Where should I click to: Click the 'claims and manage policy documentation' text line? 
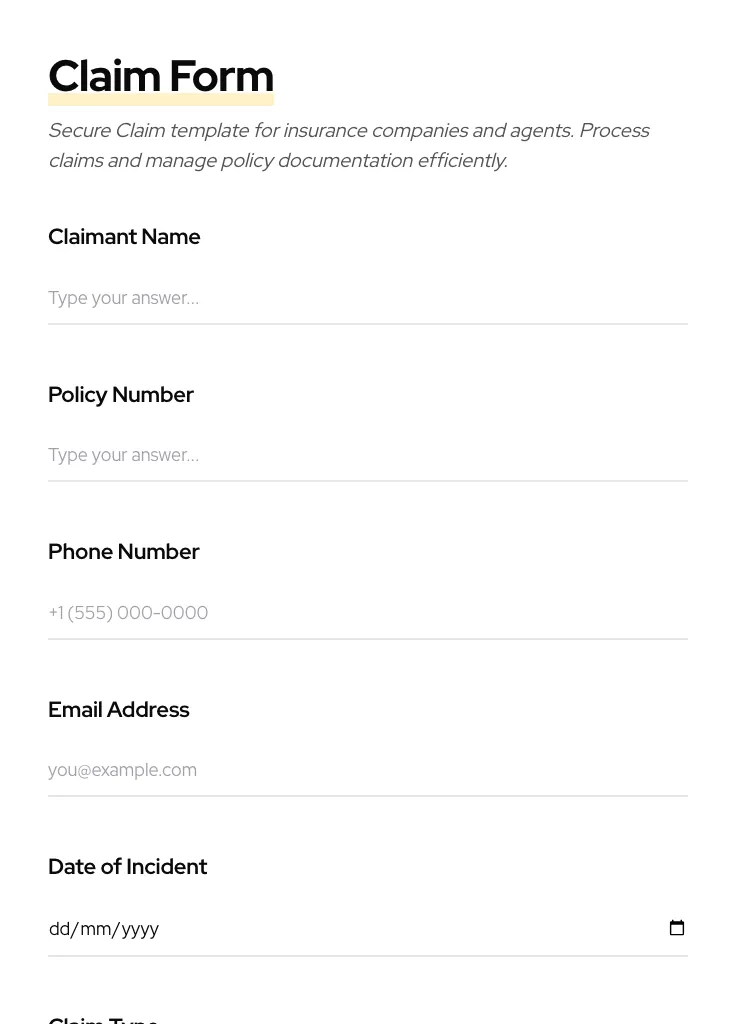(x=277, y=161)
